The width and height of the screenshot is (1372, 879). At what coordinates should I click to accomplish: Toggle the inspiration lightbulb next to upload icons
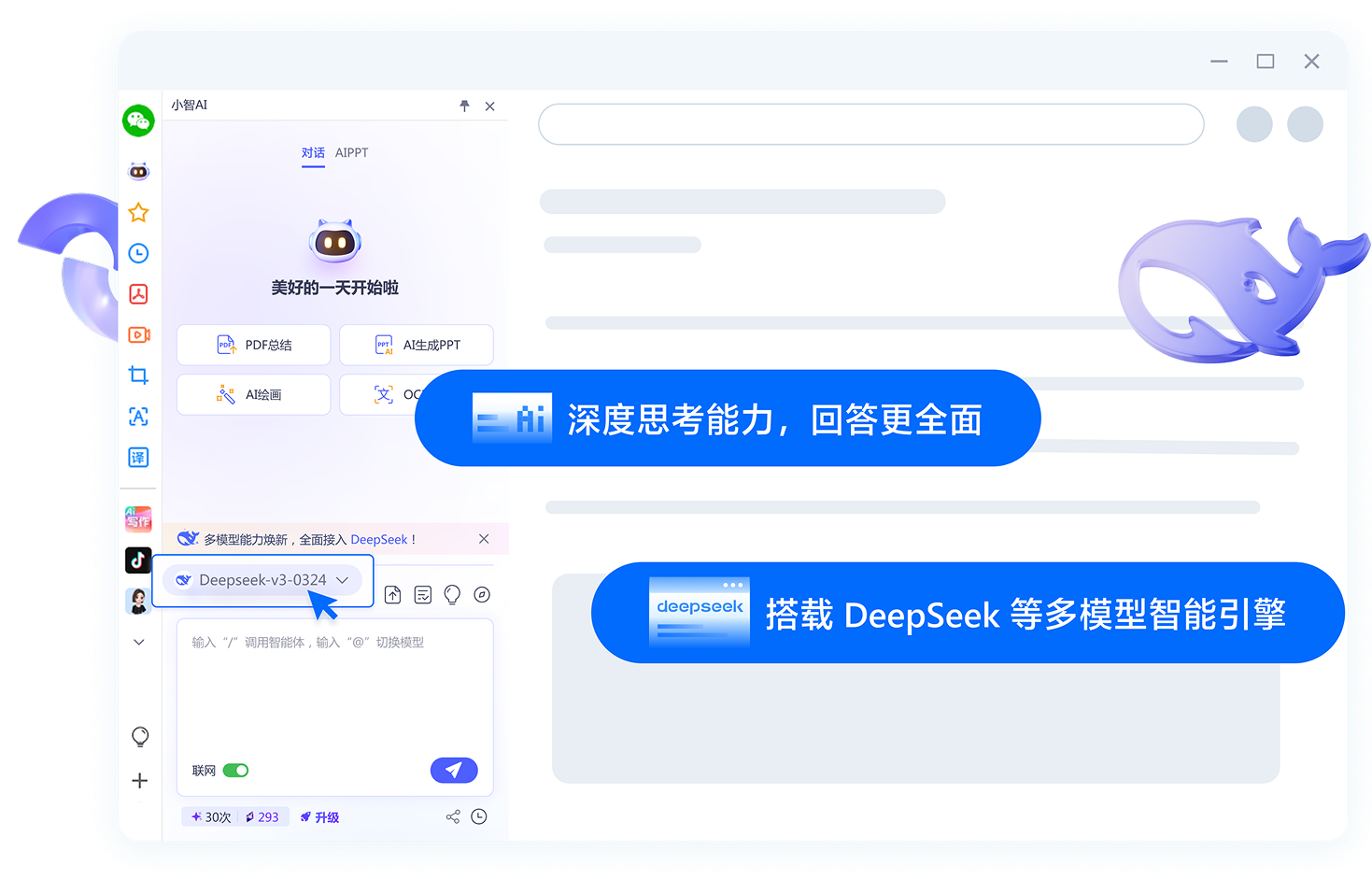pyautogui.click(x=452, y=594)
